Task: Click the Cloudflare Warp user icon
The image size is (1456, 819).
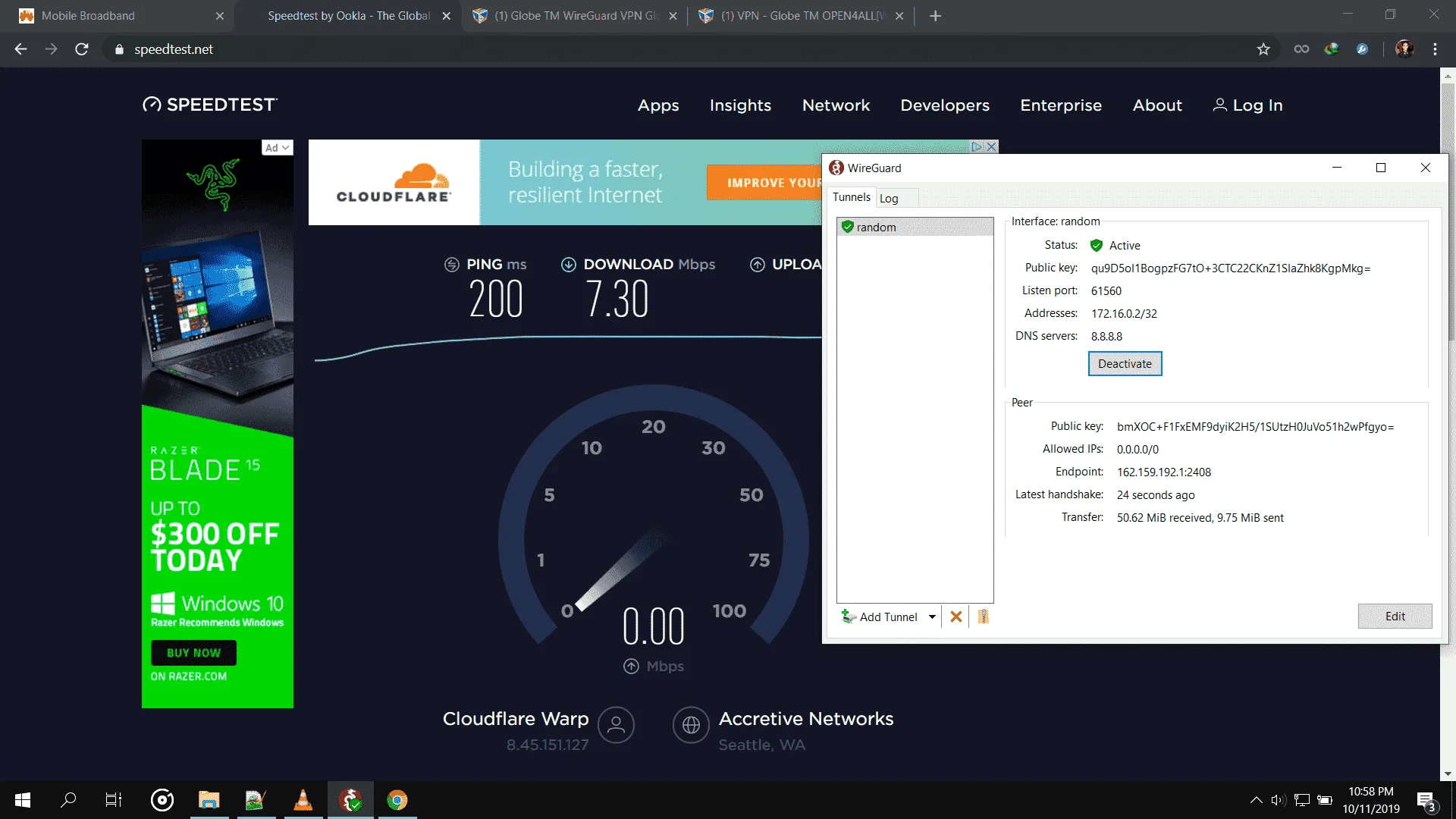Action: coord(617,726)
